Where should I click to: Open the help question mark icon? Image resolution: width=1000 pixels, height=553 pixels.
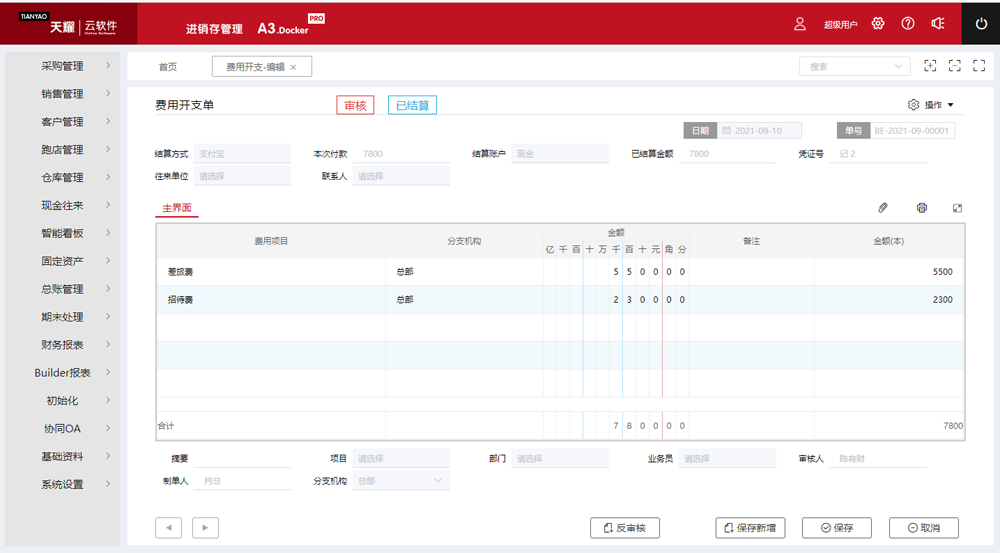908,23
